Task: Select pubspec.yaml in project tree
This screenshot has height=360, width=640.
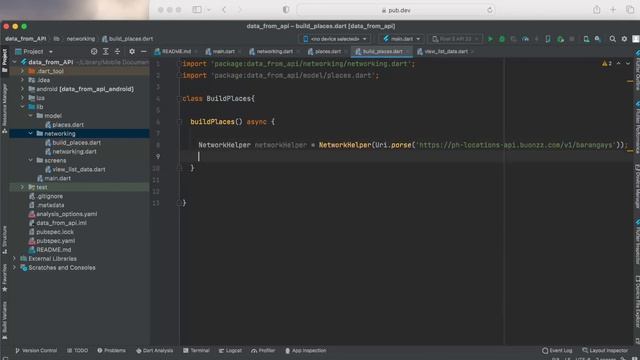Action: tap(56, 241)
